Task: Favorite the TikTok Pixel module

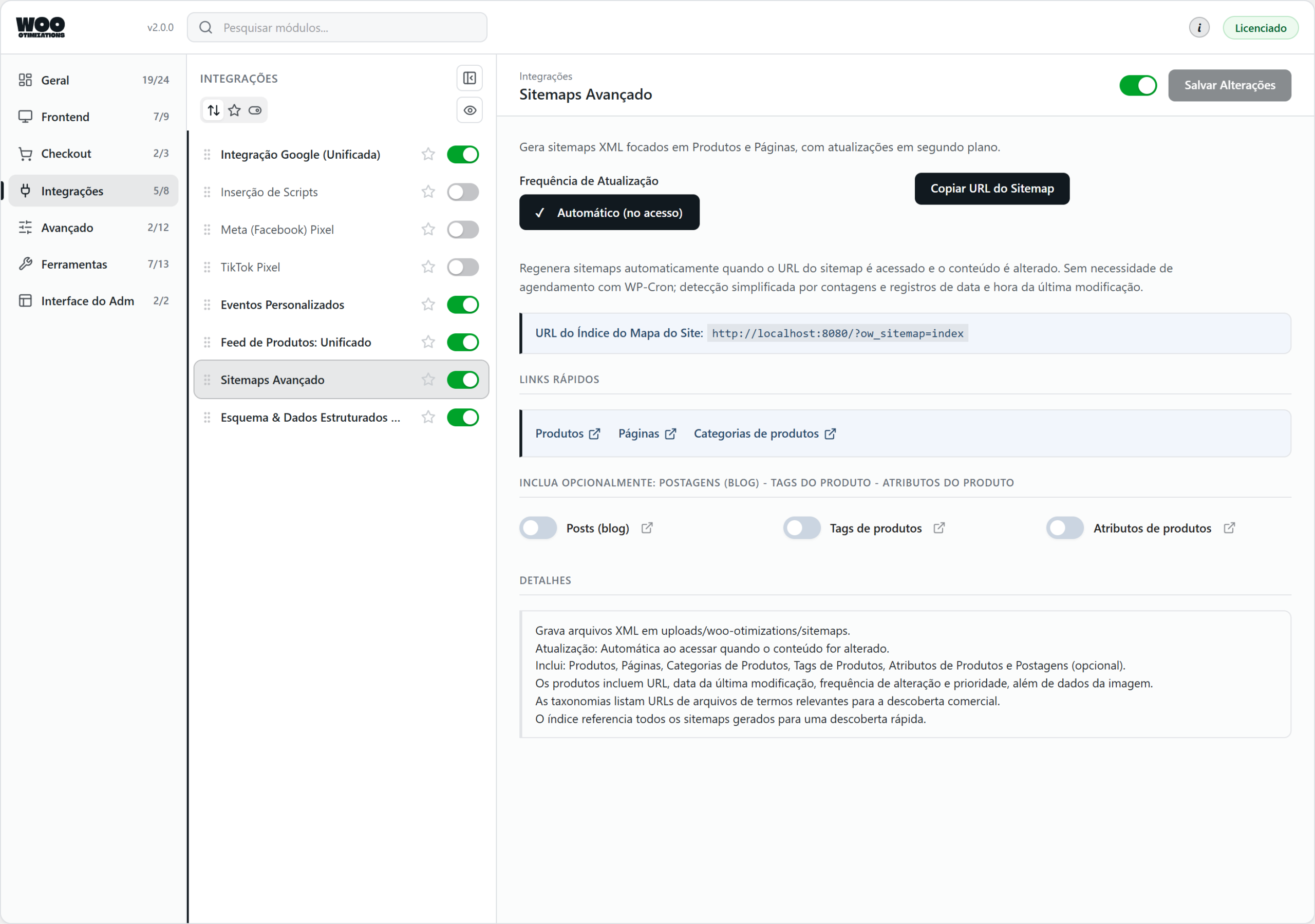Action: point(428,267)
